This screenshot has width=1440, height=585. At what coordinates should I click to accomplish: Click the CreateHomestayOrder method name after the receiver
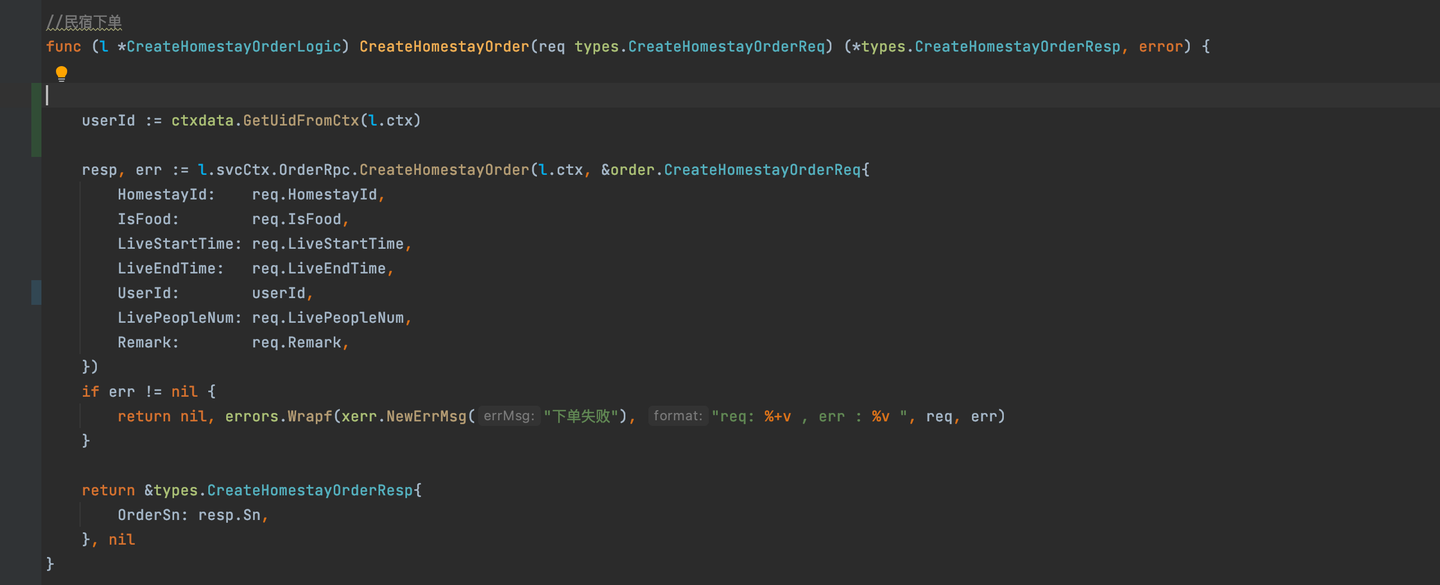pos(444,46)
